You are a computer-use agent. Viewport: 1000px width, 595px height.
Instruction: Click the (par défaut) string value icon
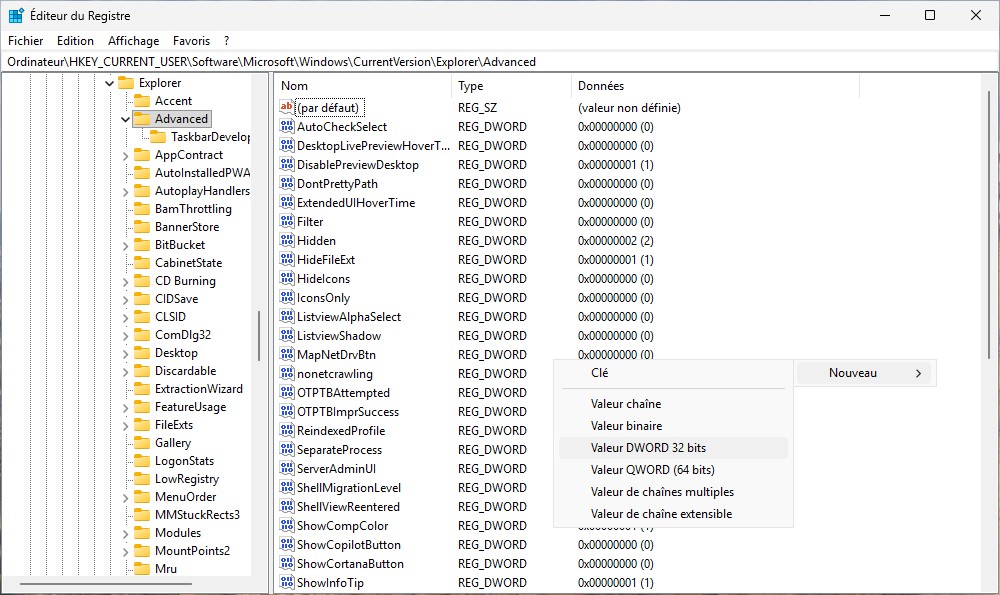pyautogui.click(x=286, y=108)
